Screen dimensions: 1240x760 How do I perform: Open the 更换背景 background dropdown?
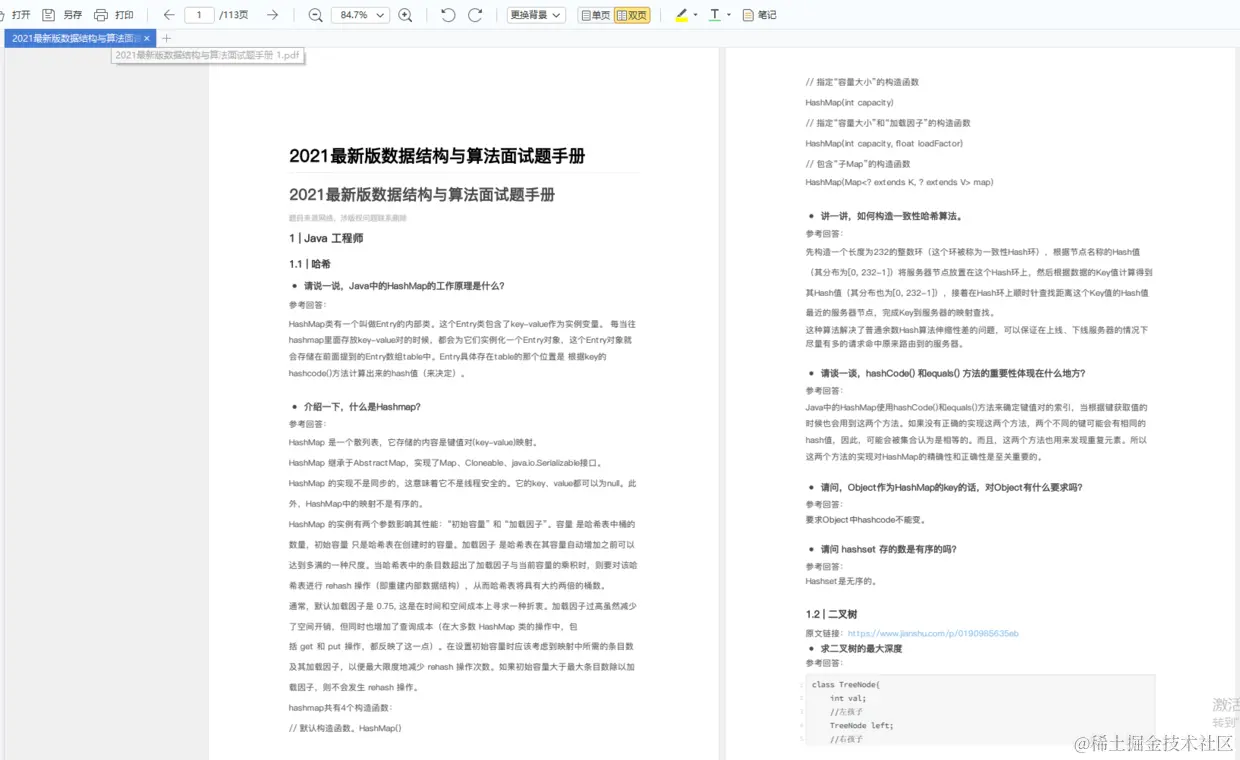(x=536, y=15)
